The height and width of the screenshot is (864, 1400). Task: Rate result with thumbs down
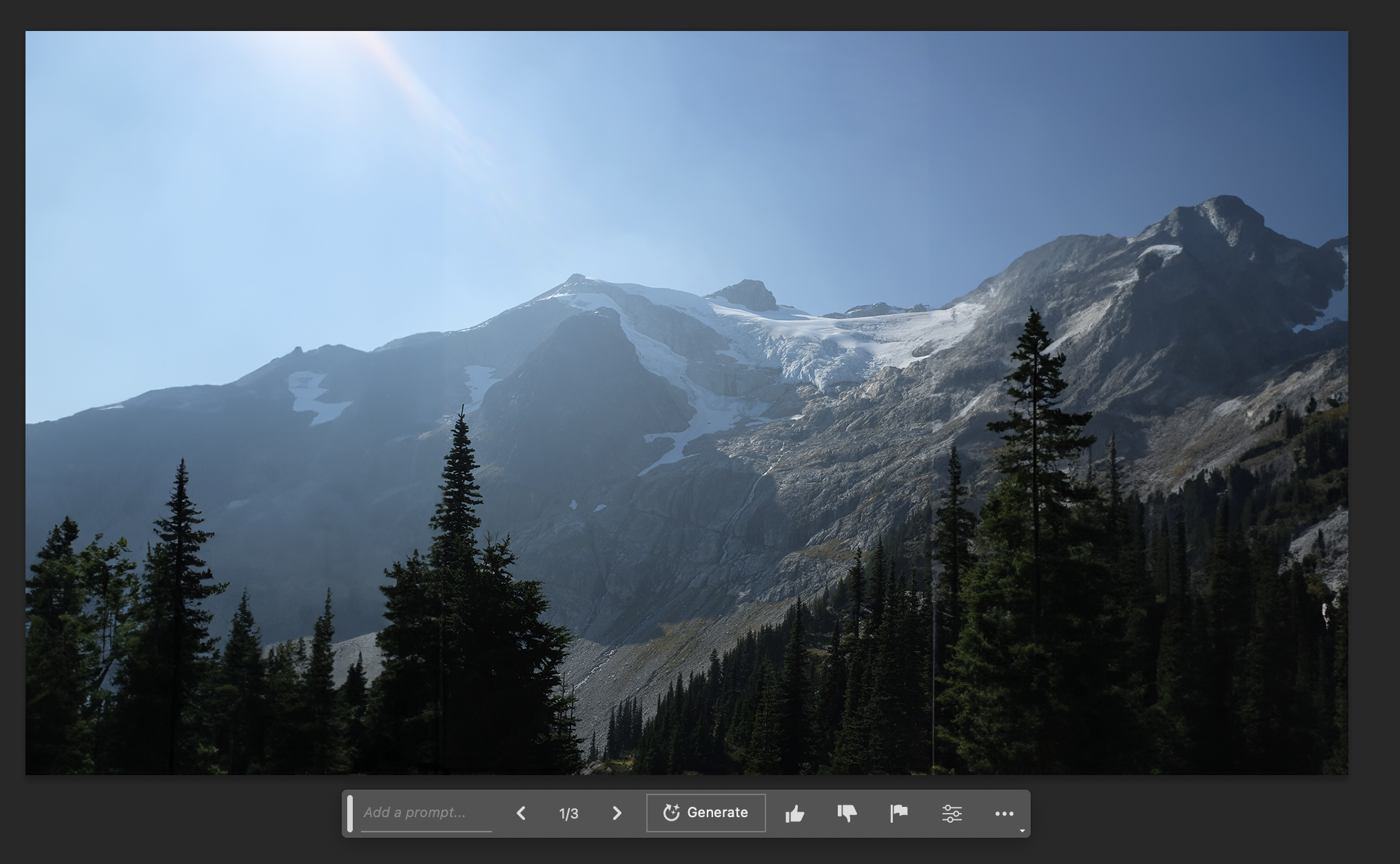click(847, 814)
